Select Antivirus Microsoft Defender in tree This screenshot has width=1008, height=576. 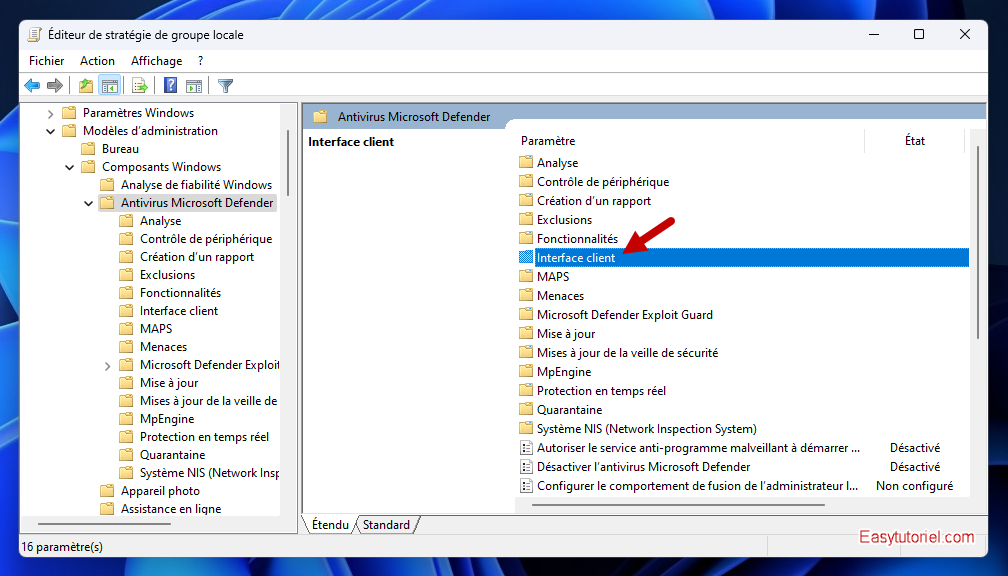click(x=197, y=202)
